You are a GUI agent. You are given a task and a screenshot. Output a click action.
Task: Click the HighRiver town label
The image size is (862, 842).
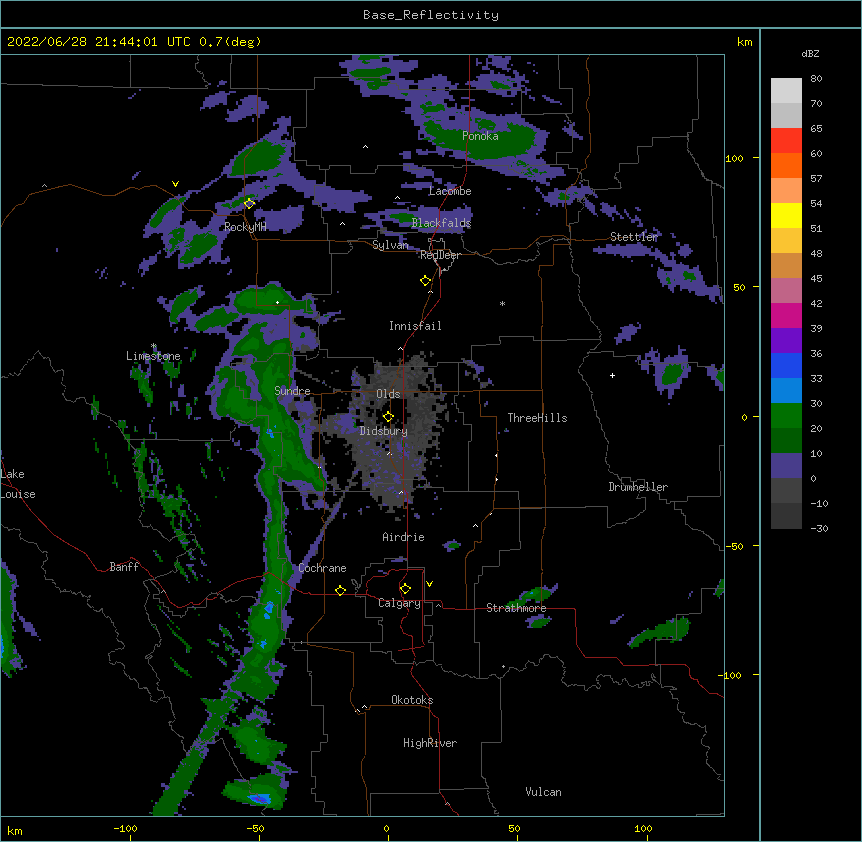pos(430,743)
